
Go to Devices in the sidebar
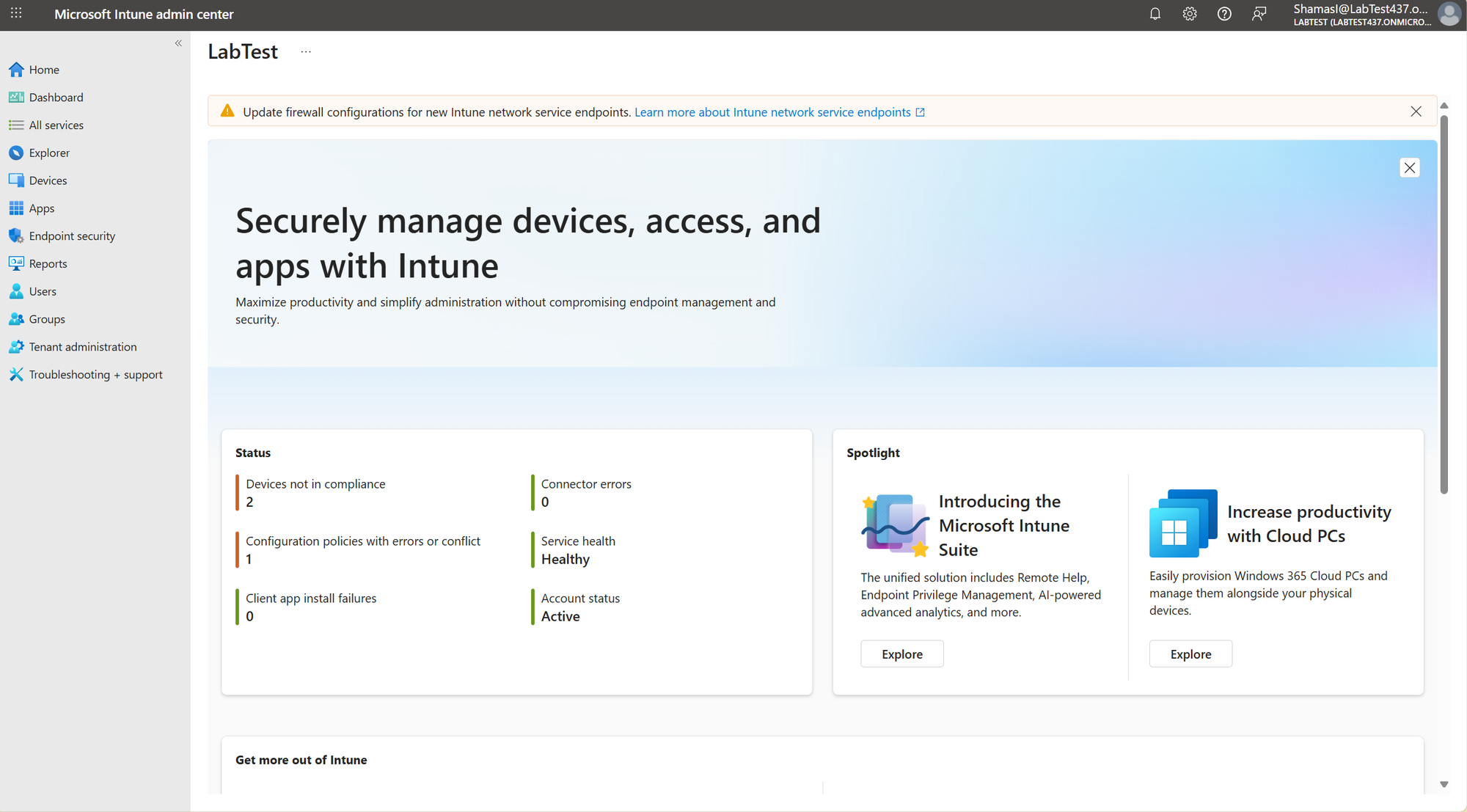click(x=48, y=180)
